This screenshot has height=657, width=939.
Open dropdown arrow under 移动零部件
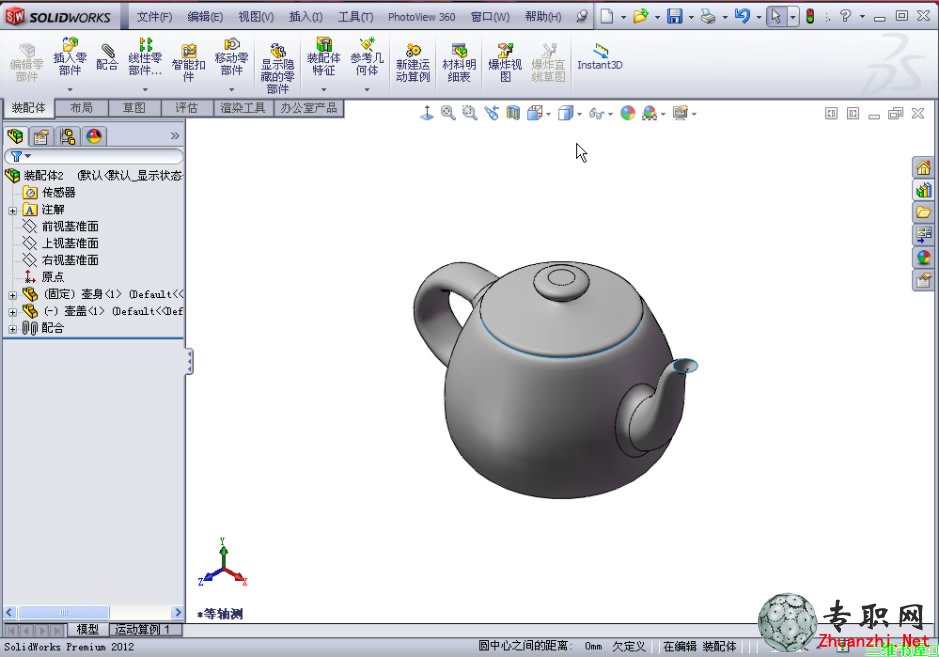tap(231, 89)
